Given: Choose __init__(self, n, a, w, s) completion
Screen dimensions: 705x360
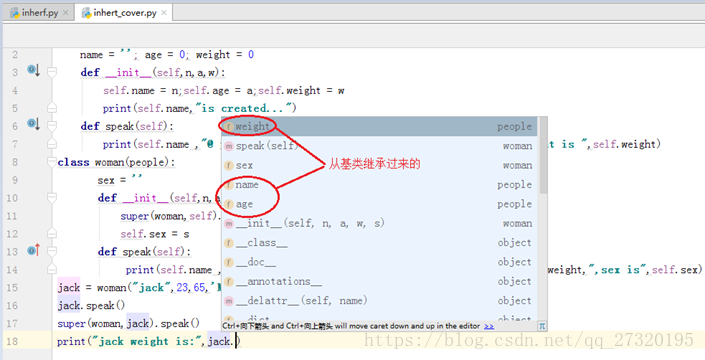Looking at the screenshot, I should [379, 223].
